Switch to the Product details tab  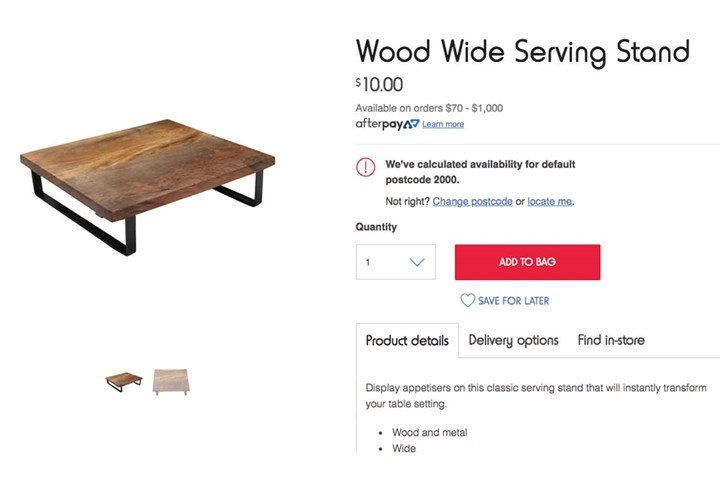[x=407, y=340]
